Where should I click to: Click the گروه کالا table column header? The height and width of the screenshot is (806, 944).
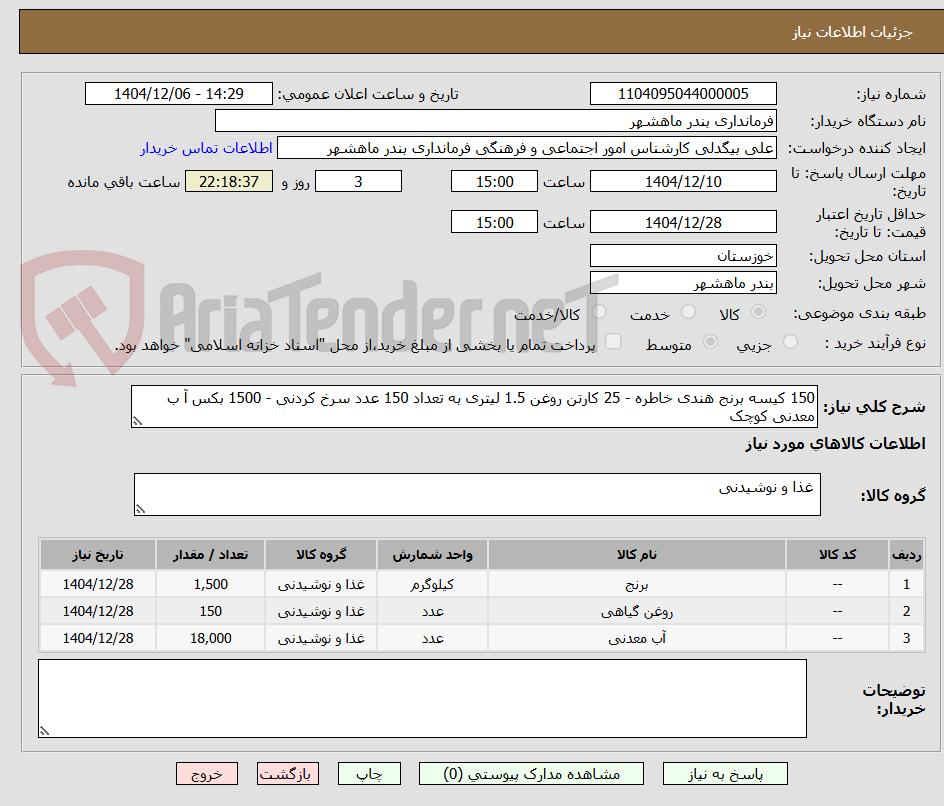coord(321,554)
